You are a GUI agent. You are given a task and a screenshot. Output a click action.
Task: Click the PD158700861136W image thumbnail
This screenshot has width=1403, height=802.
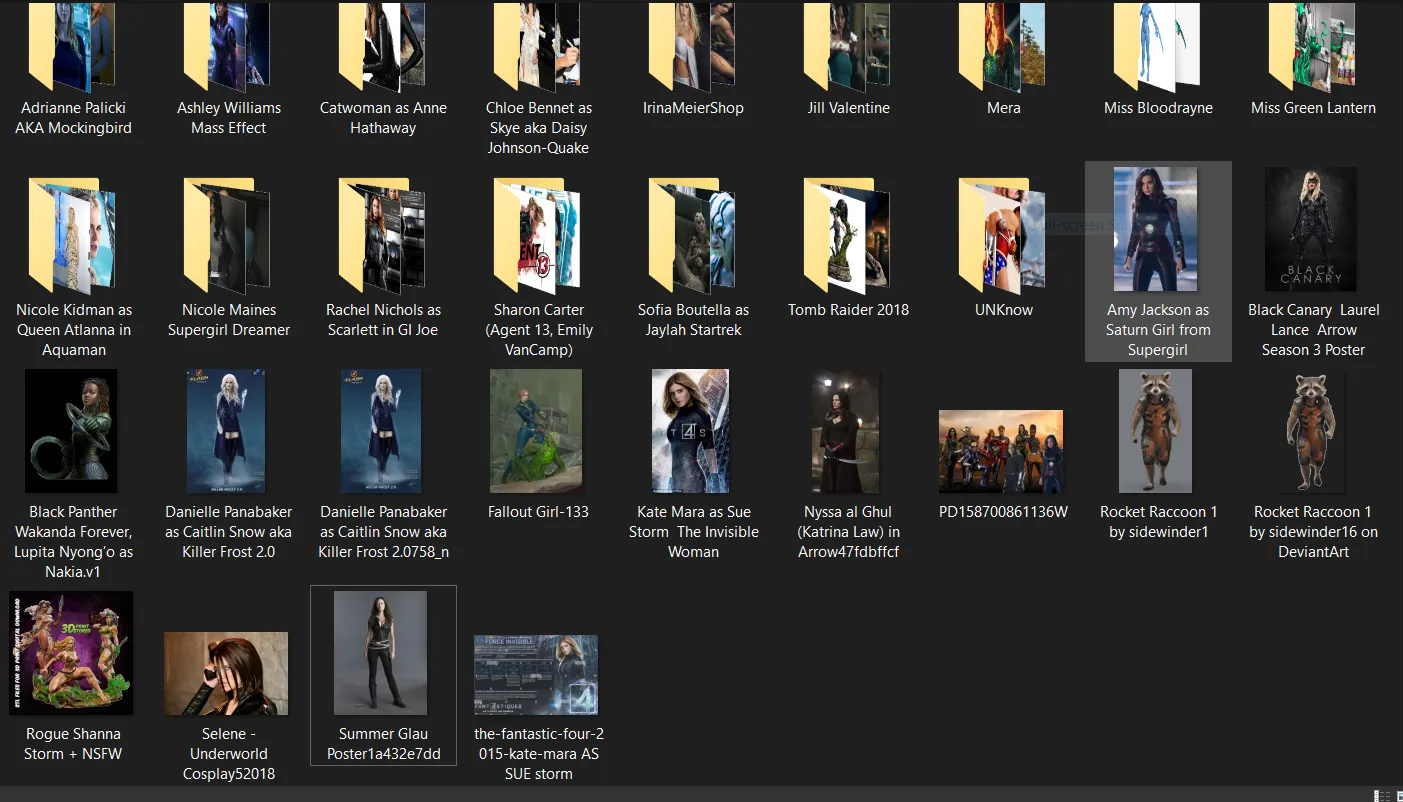[1001, 451]
